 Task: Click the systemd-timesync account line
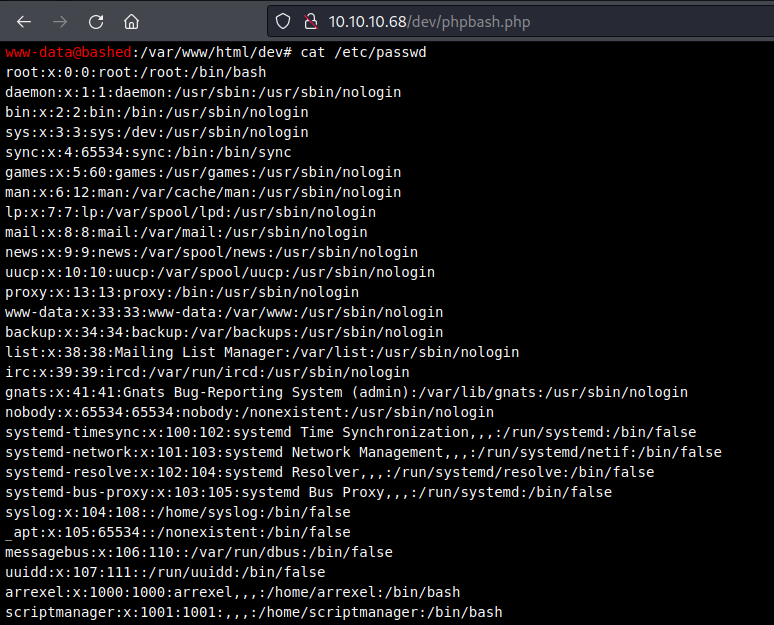[350, 432]
